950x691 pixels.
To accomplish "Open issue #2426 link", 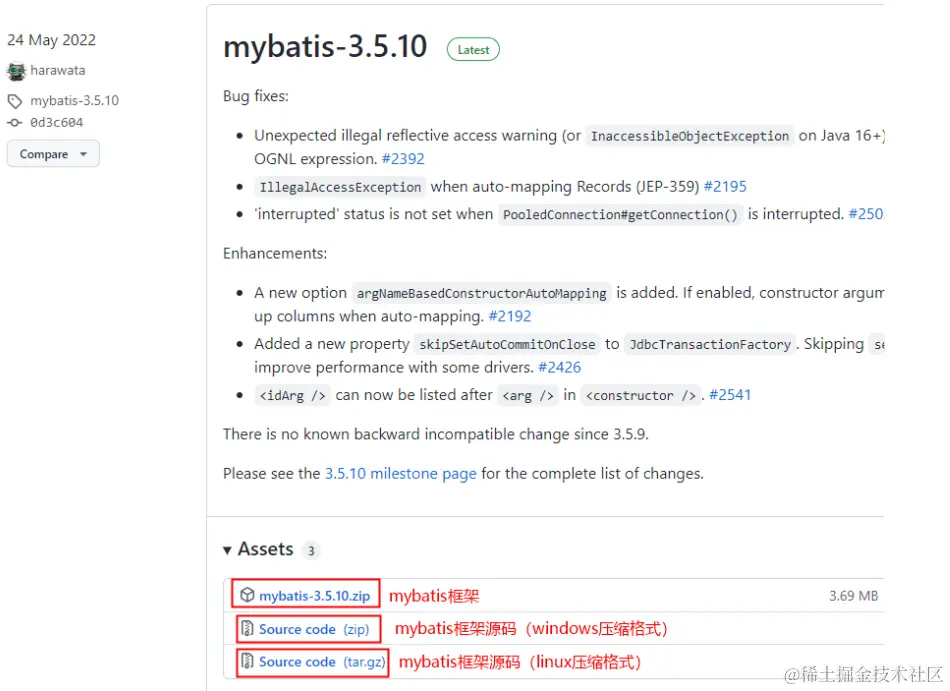I will click(x=559, y=367).
